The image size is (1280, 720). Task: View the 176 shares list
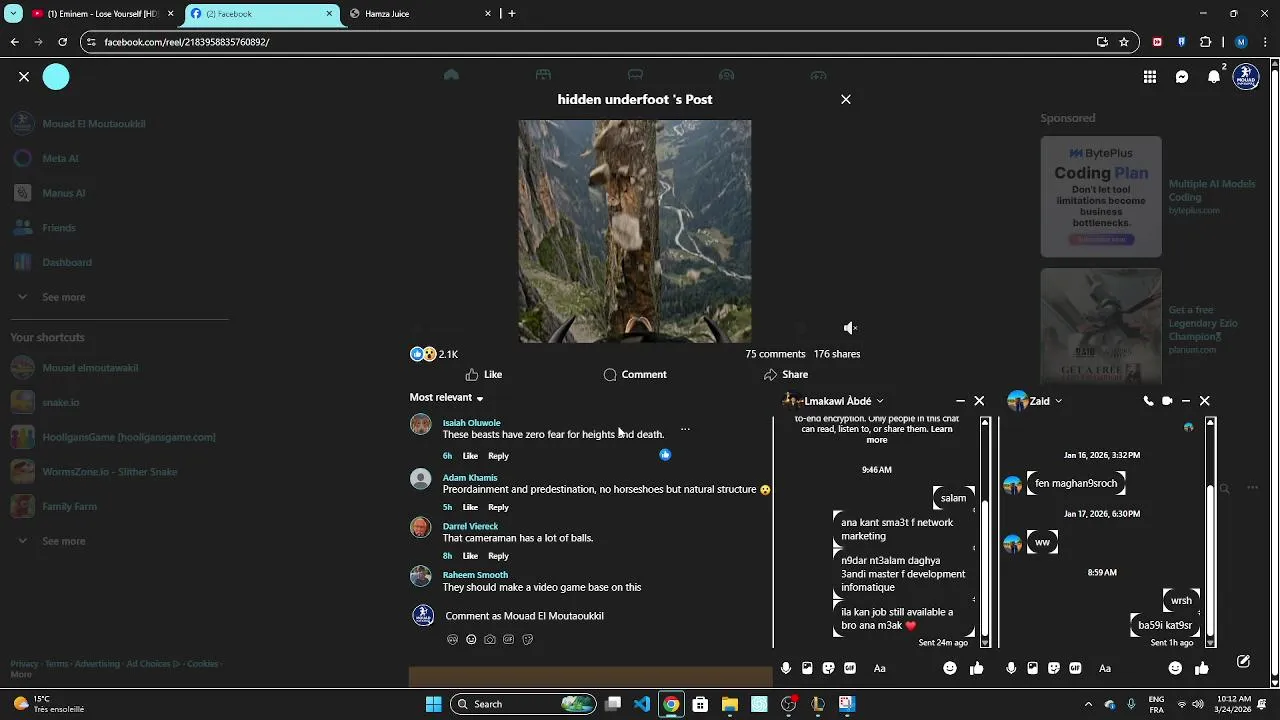click(837, 354)
